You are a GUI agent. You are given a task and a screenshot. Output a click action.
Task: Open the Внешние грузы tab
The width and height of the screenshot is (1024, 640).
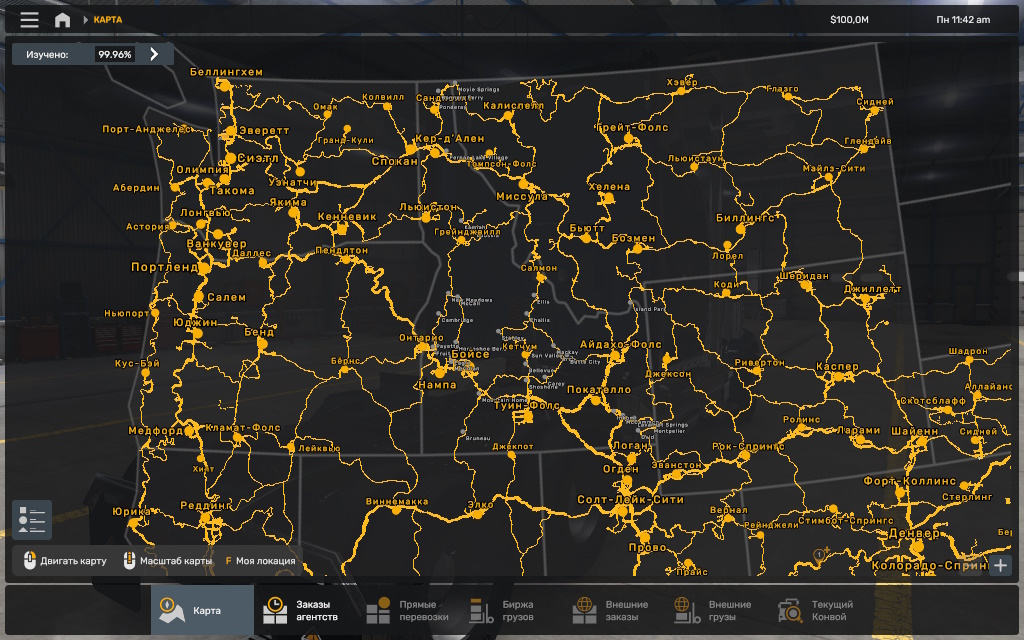[x=716, y=611]
